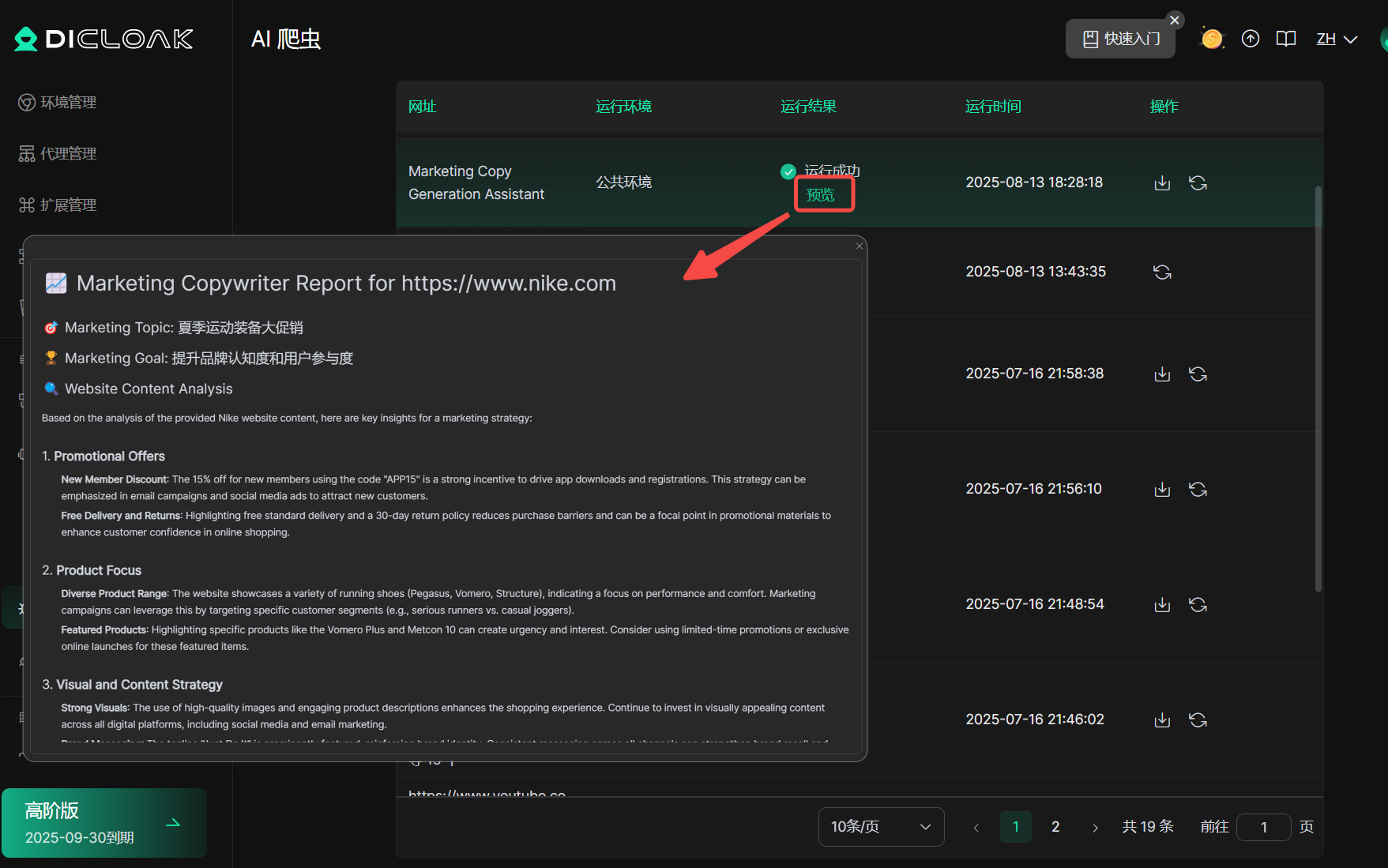This screenshot has width=1388, height=868.
Task: Click the AI 爬虫 page title
Action: coord(286,39)
